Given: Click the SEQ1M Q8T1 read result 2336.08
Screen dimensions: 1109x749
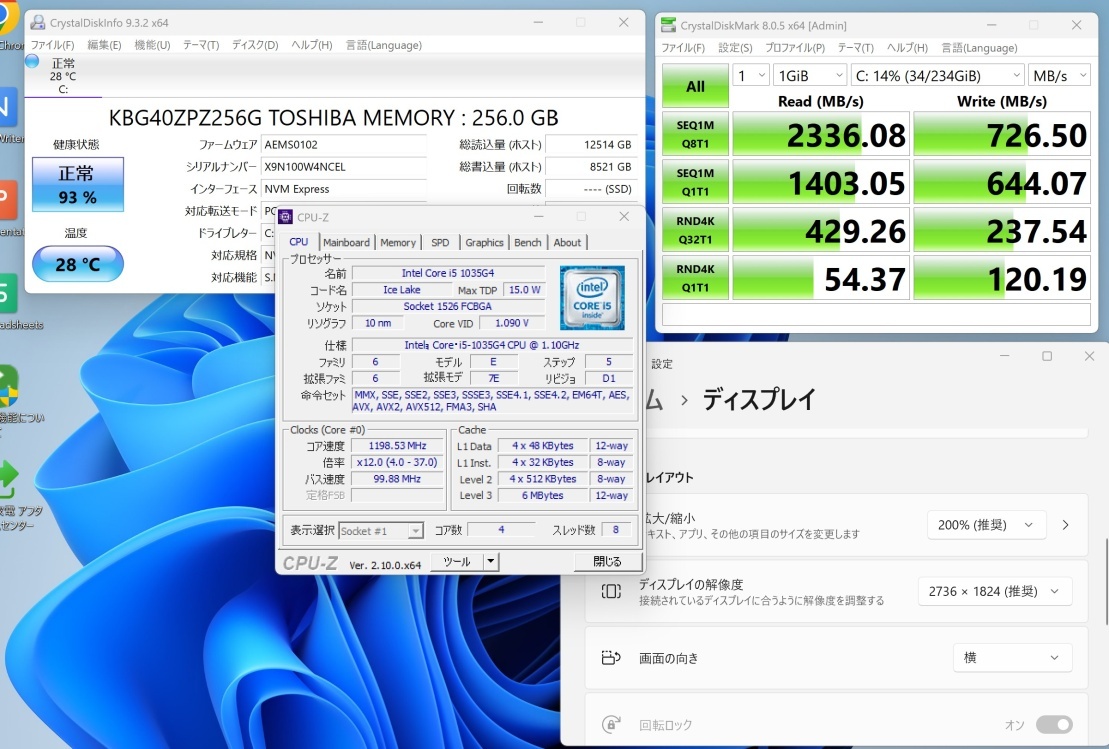Looking at the screenshot, I should pos(820,134).
